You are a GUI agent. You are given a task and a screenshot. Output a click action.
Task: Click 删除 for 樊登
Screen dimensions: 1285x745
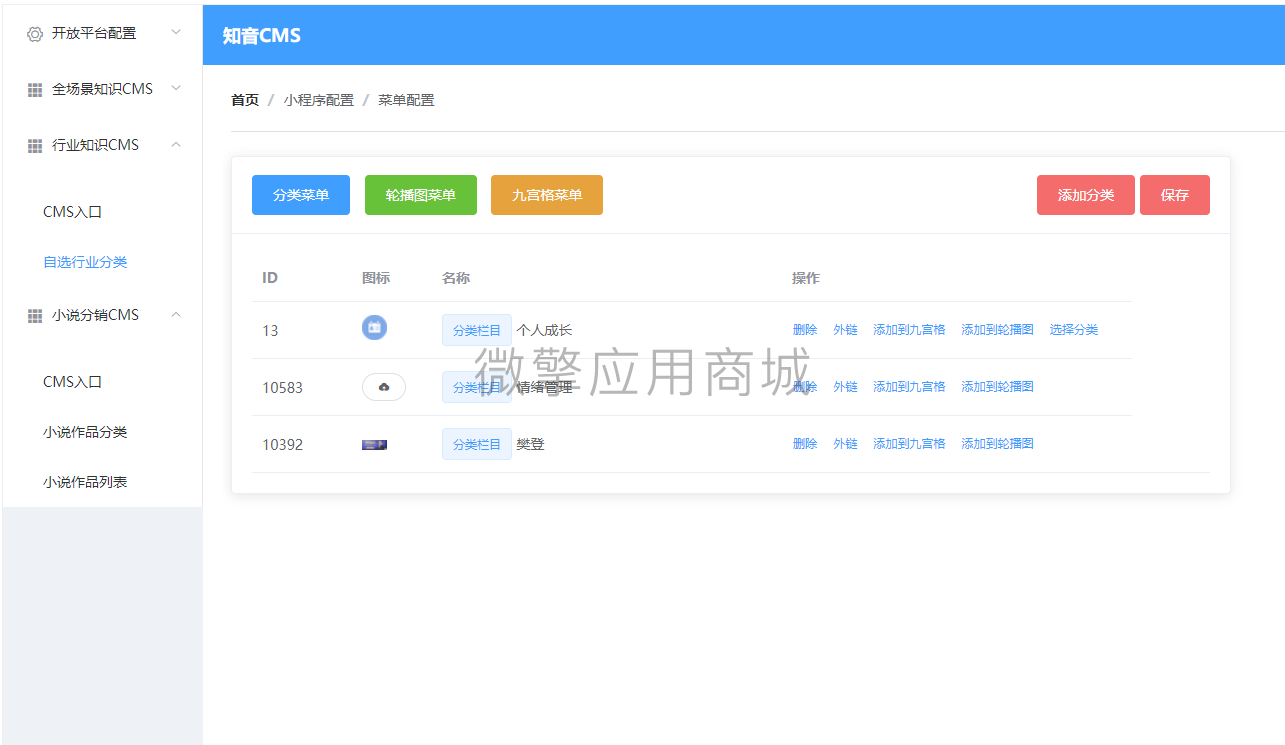[x=805, y=444]
